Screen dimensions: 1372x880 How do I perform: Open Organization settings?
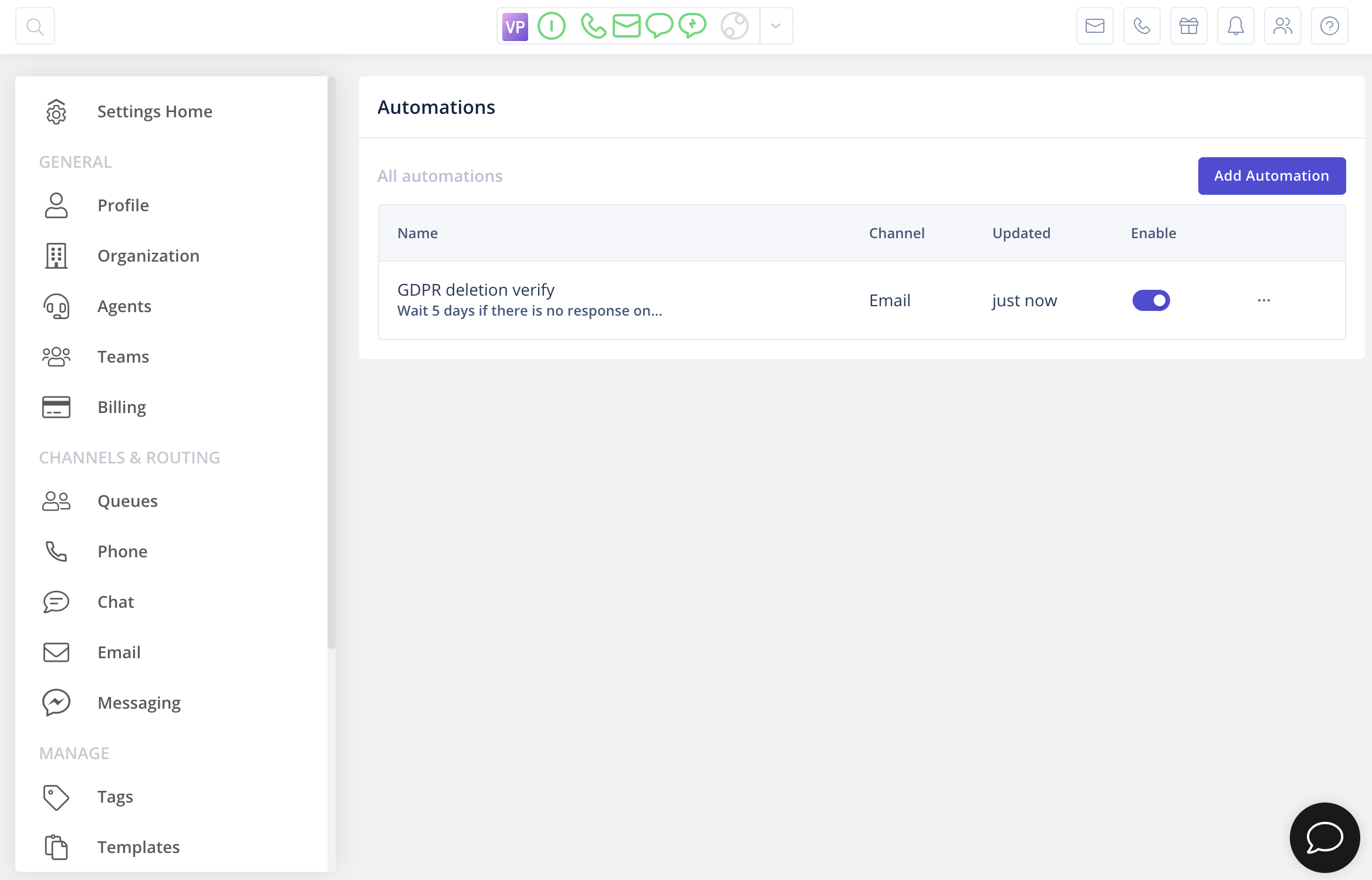click(x=148, y=256)
